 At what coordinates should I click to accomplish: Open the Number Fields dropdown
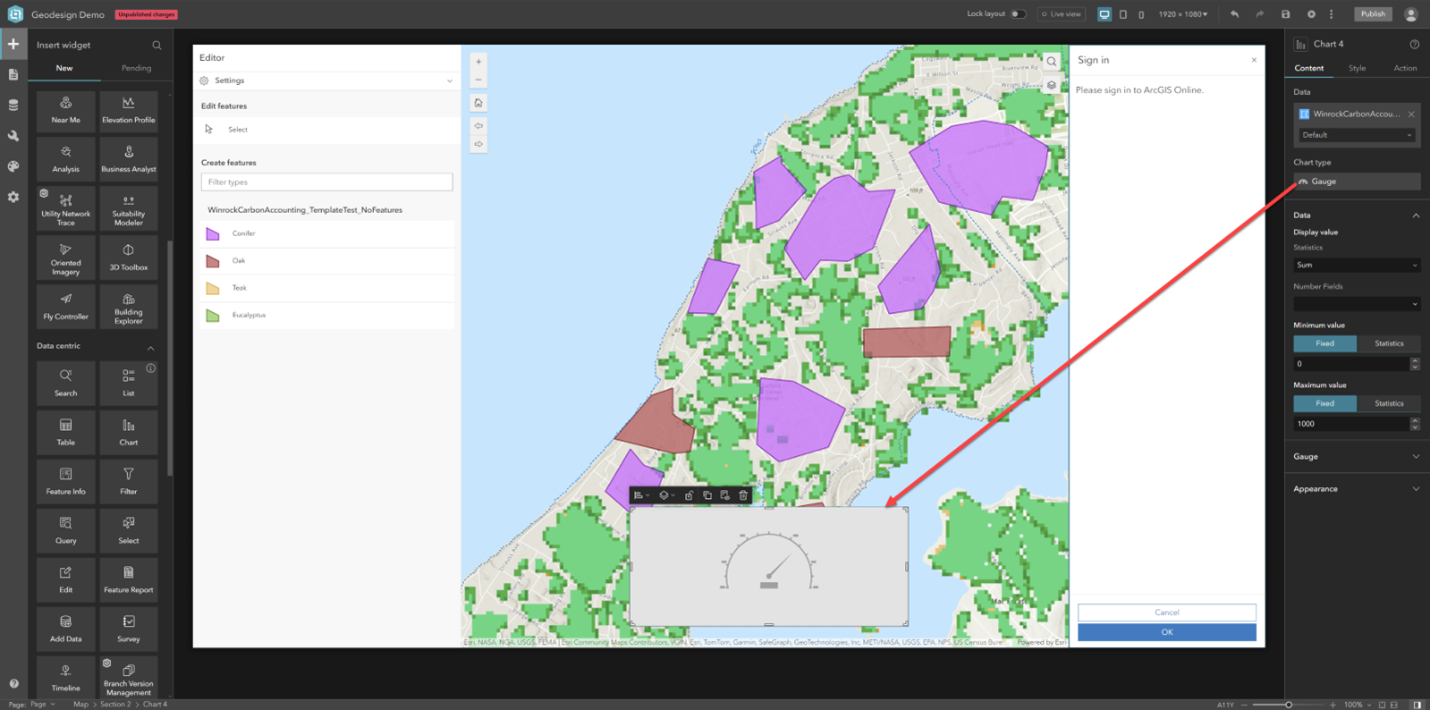click(x=1357, y=304)
